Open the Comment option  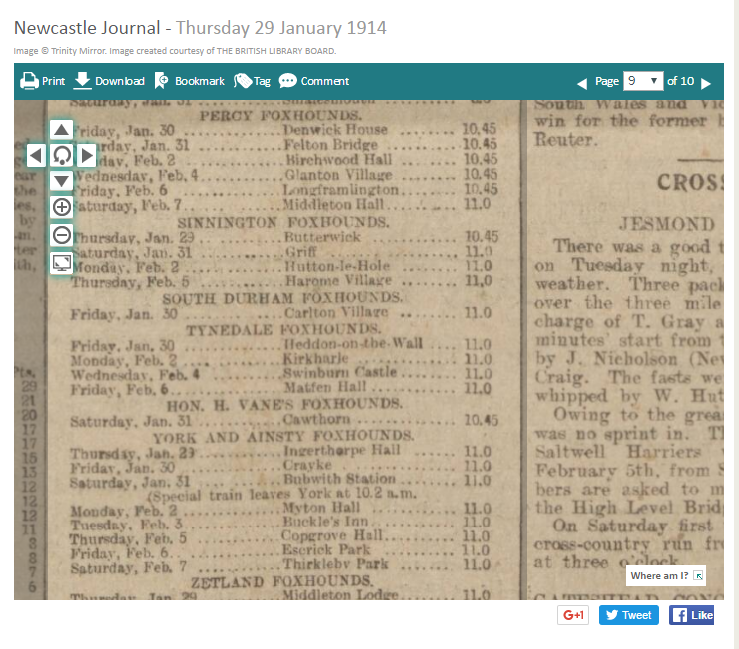click(x=314, y=81)
